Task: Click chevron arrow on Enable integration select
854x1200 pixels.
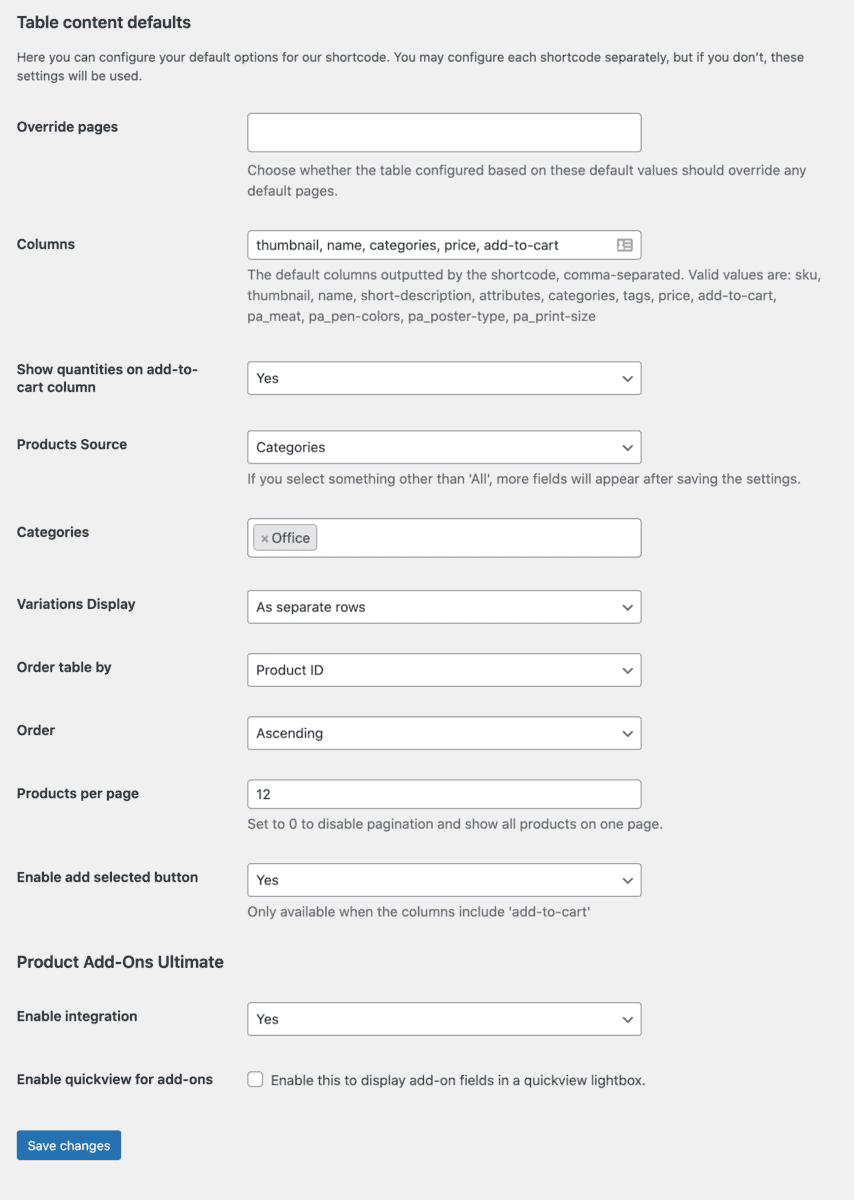Action: (627, 1019)
